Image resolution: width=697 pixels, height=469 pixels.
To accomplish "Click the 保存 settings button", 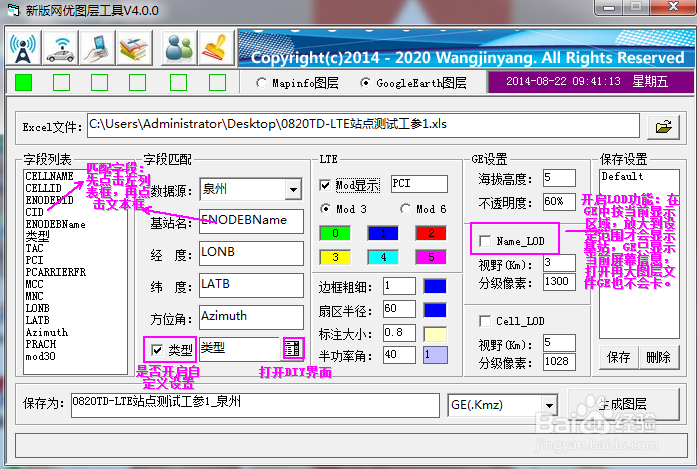I will click(619, 357).
